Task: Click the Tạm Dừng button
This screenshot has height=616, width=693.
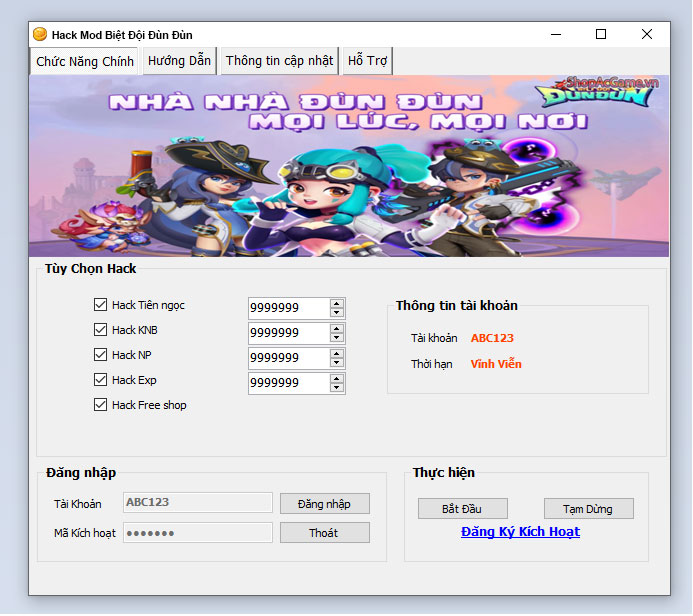Action: pyautogui.click(x=589, y=509)
